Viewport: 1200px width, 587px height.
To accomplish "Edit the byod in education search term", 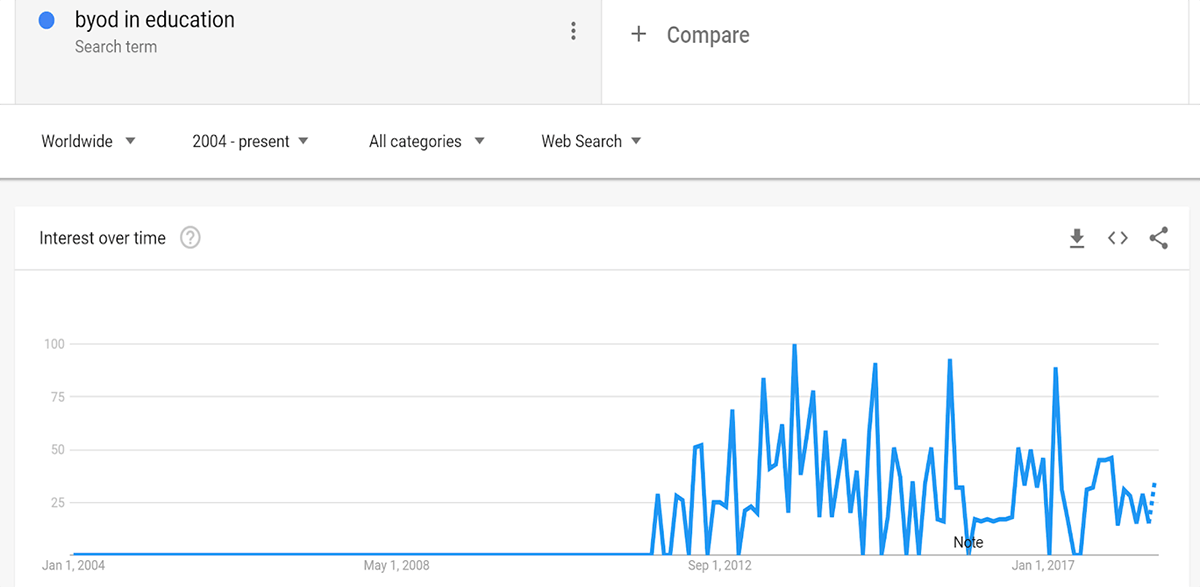I will [155, 20].
